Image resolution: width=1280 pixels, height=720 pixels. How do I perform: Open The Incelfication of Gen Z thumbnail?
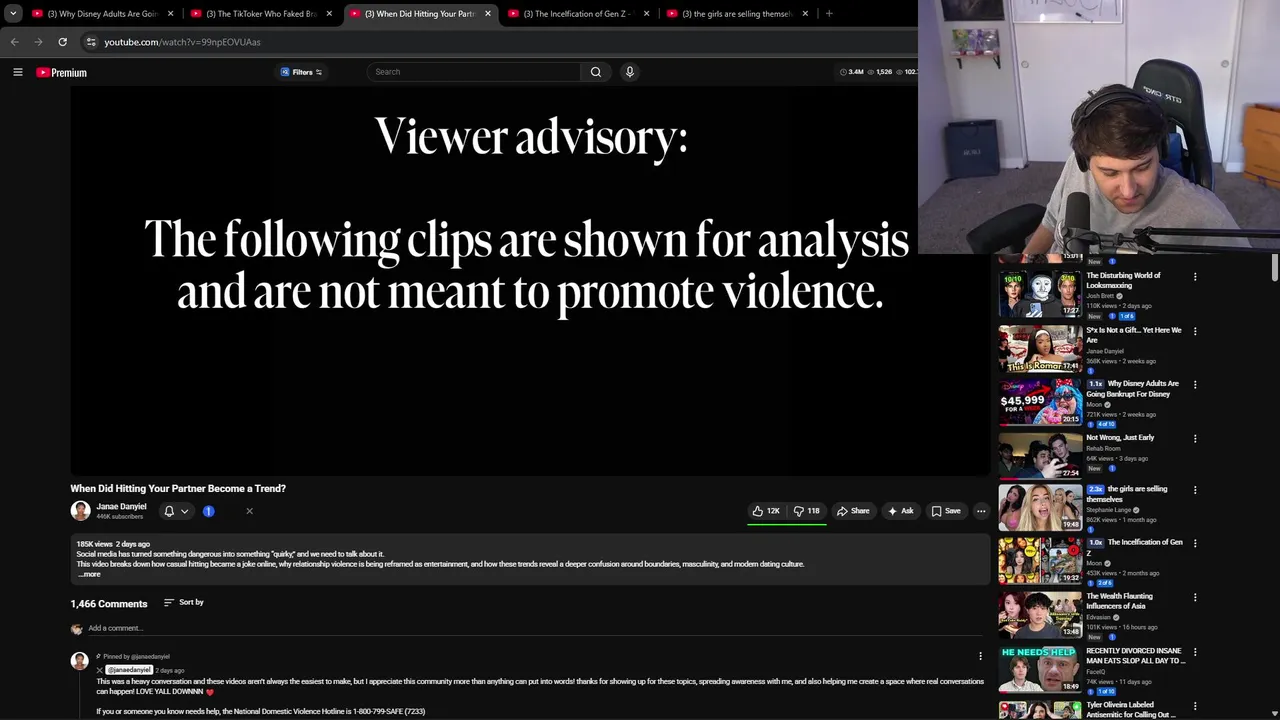pos(1040,561)
